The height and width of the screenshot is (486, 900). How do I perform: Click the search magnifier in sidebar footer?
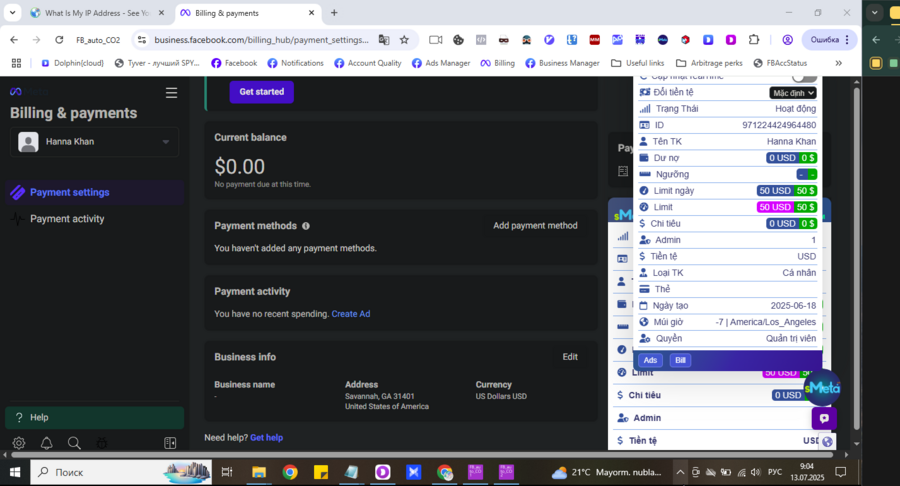(74, 443)
